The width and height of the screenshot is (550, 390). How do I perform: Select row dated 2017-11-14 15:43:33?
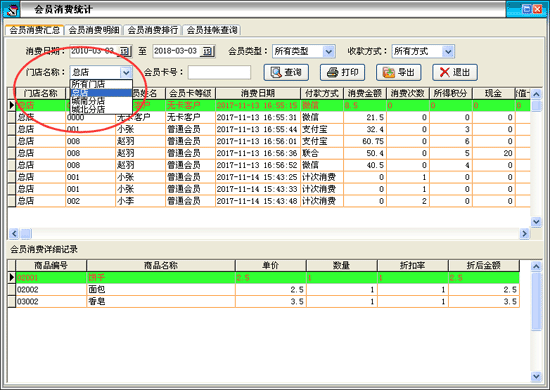(269, 189)
